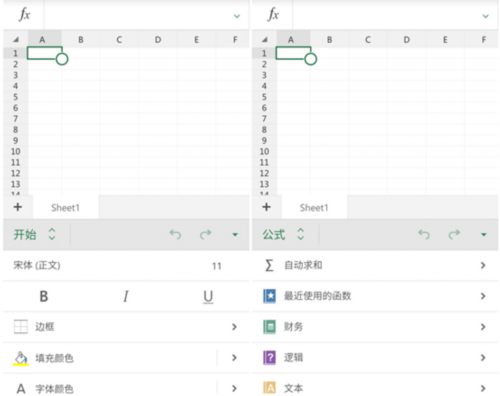
Task: Tap the fx function icon in right screen
Action: click(273, 15)
